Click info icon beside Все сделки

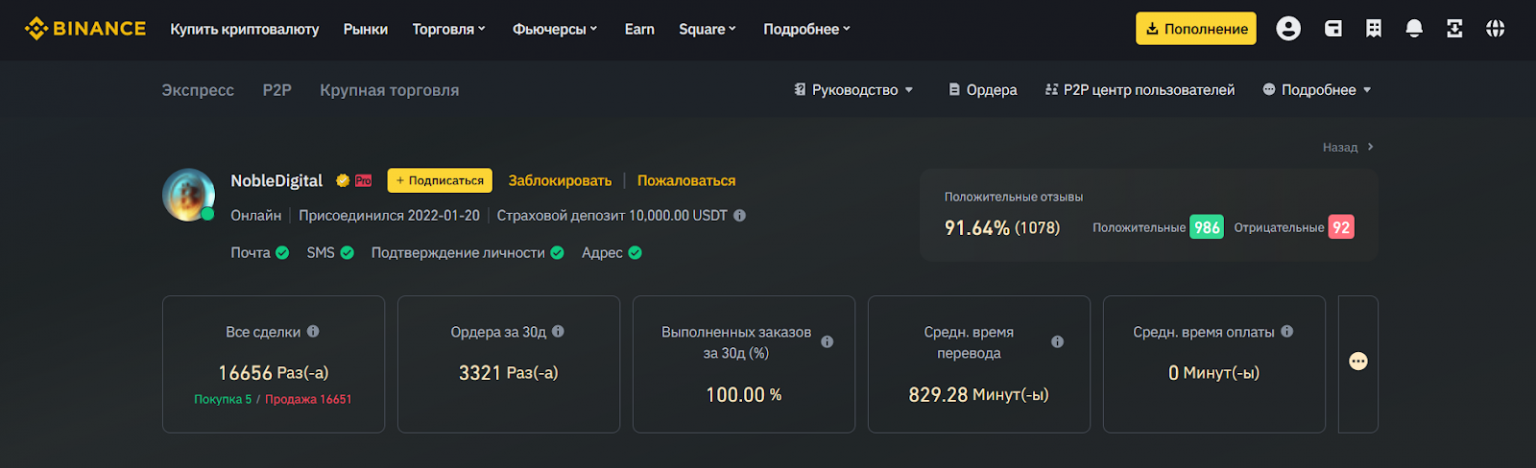(313, 331)
